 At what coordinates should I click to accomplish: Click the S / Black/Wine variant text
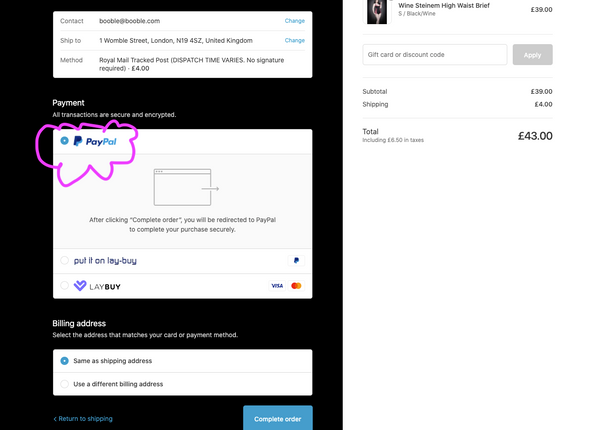click(x=417, y=14)
